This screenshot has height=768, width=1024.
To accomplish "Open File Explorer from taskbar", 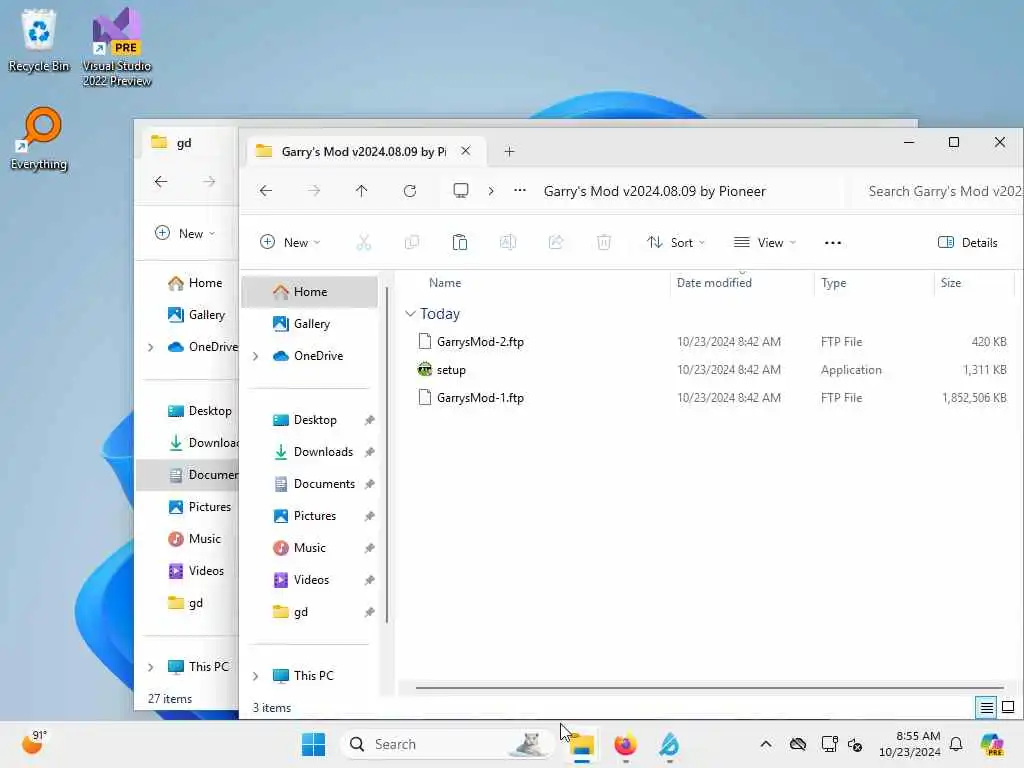I will pyautogui.click(x=581, y=744).
